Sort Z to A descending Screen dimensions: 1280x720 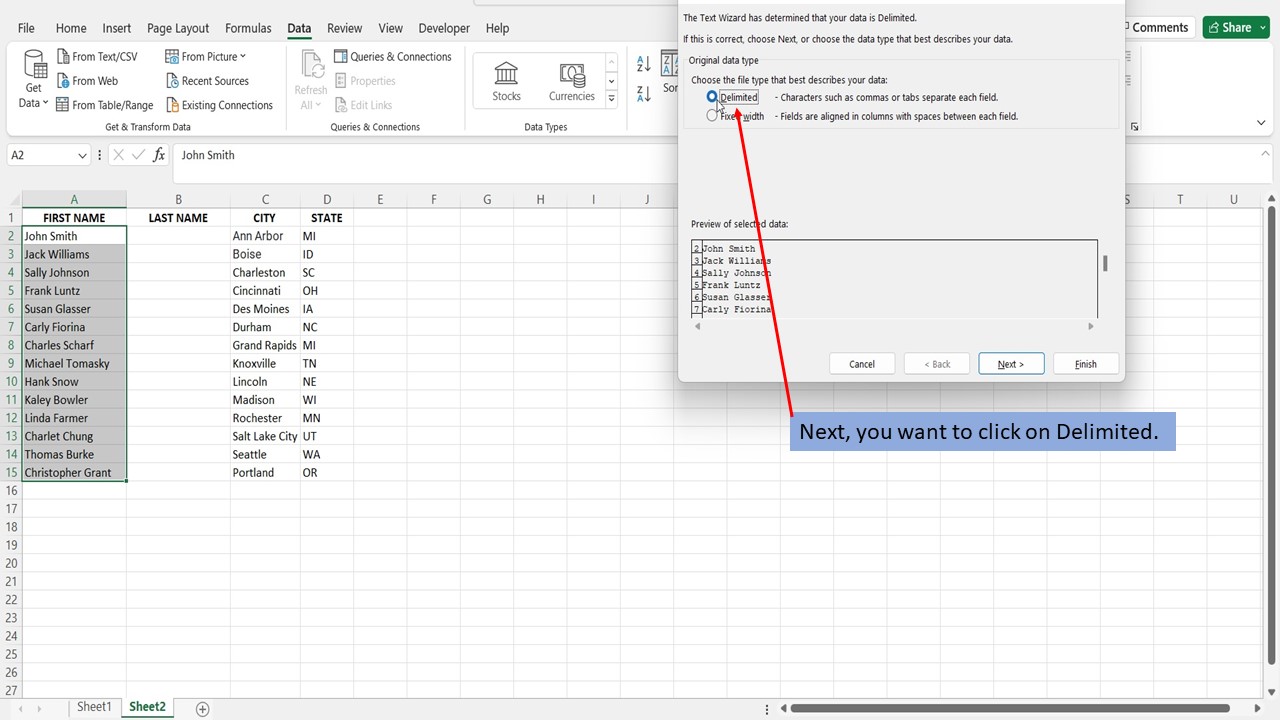click(644, 95)
